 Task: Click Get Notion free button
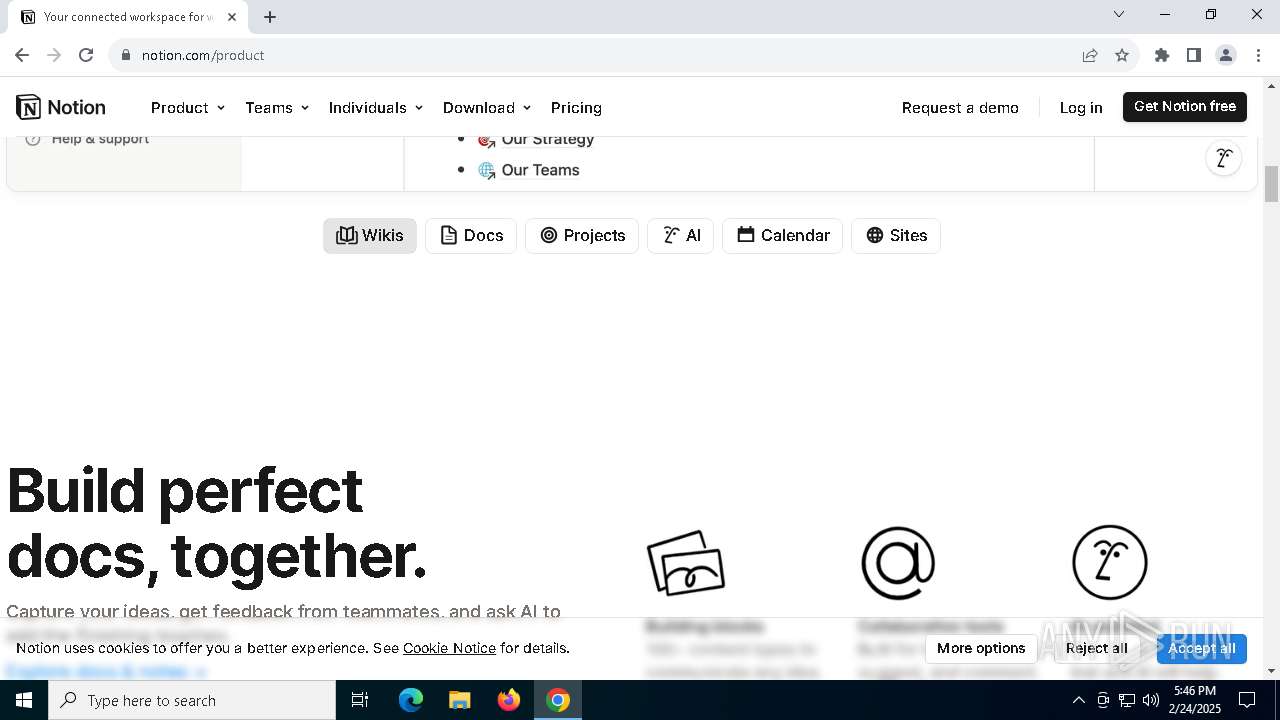tap(1185, 106)
